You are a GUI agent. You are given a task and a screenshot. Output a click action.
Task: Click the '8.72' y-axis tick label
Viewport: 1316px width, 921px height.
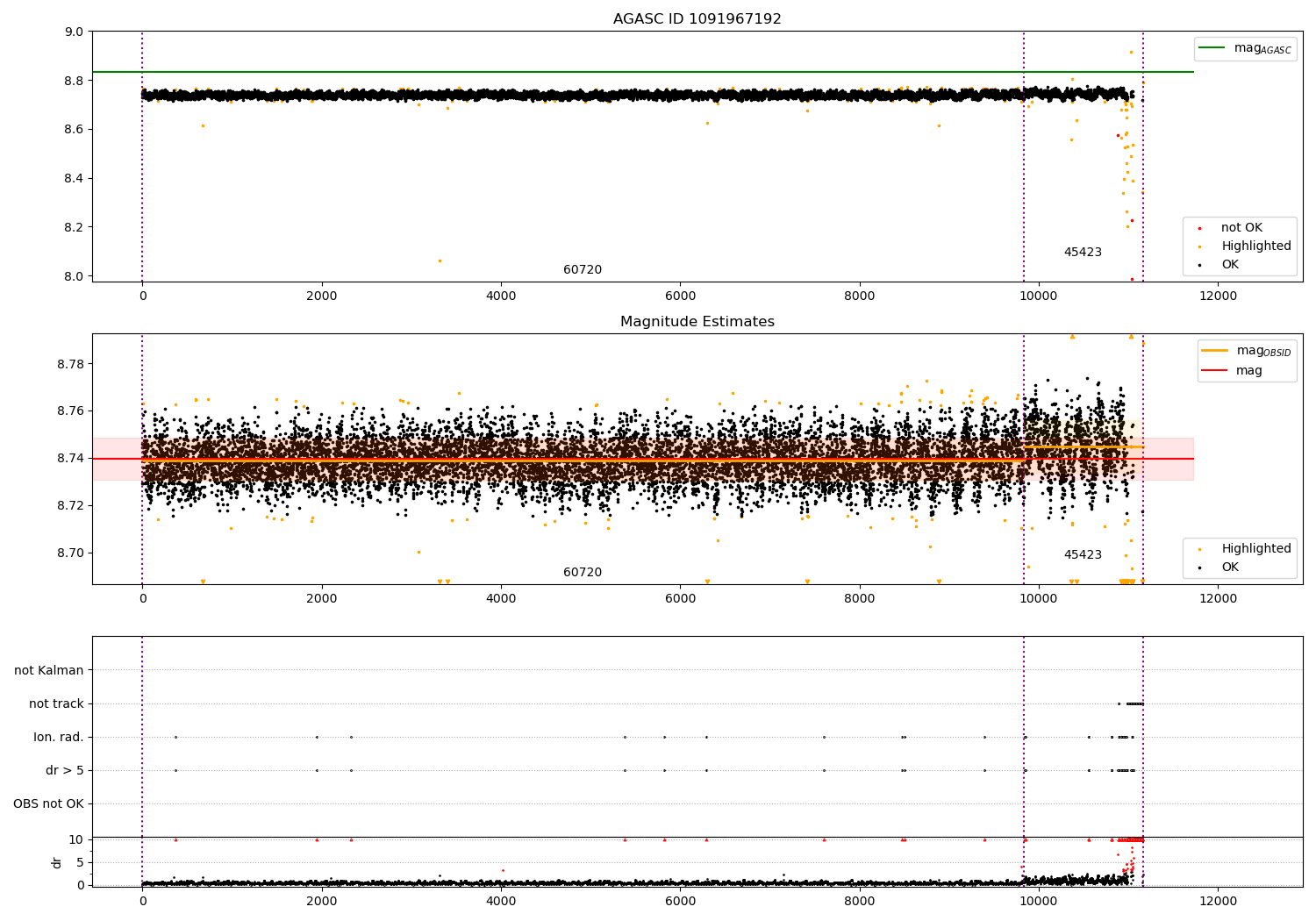[71, 506]
